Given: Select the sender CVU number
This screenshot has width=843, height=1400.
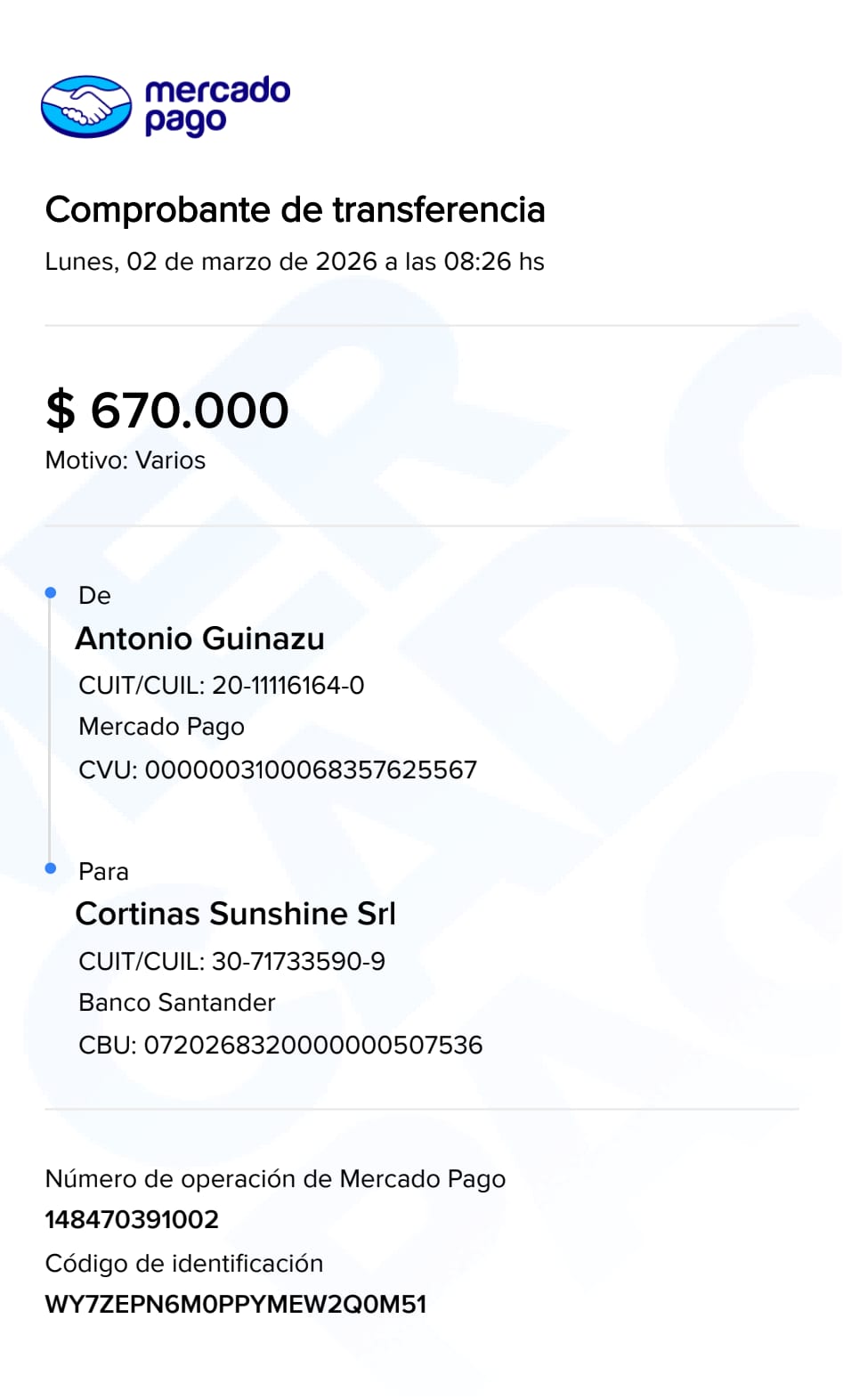Looking at the screenshot, I should [x=311, y=770].
